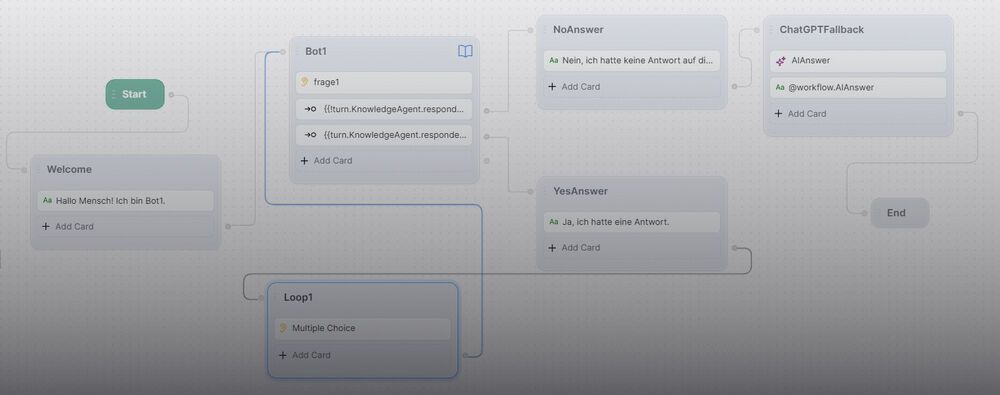Select the AIAnswer card in ChatGPTFallback
Image resolution: width=1000 pixels, height=395 pixels.
point(858,61)
